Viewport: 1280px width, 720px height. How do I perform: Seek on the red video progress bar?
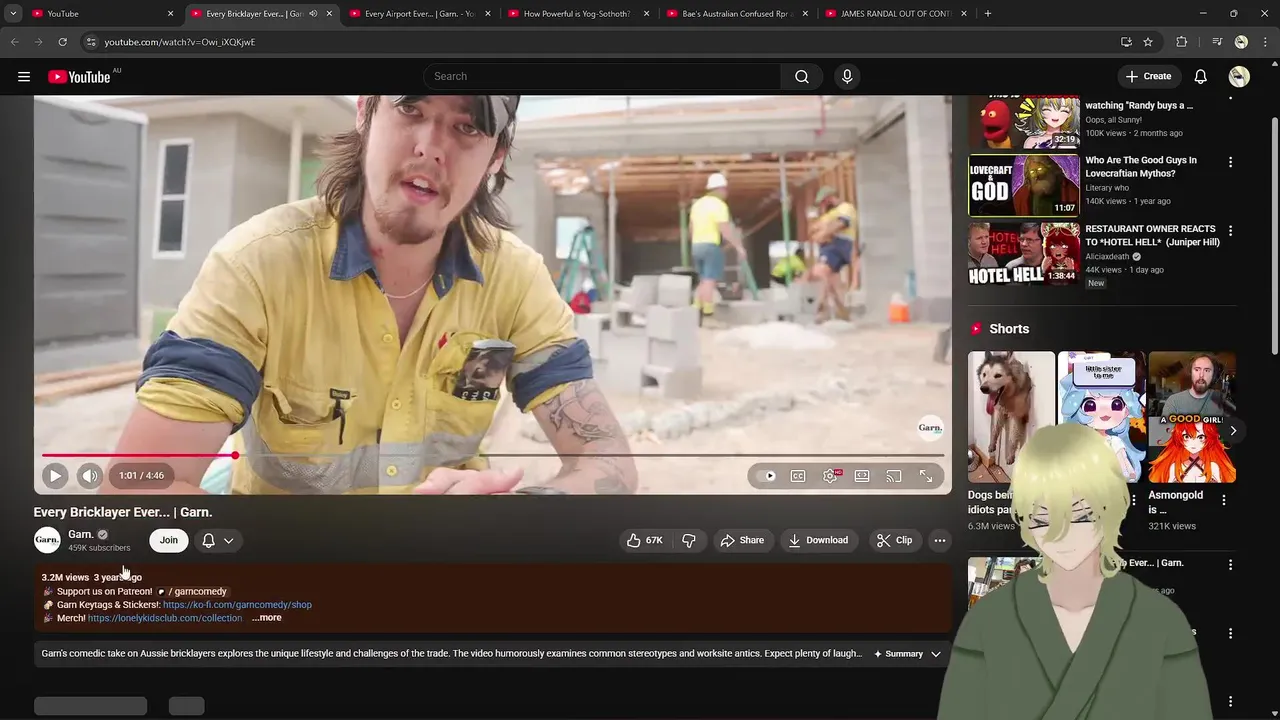tap(492, 455)
